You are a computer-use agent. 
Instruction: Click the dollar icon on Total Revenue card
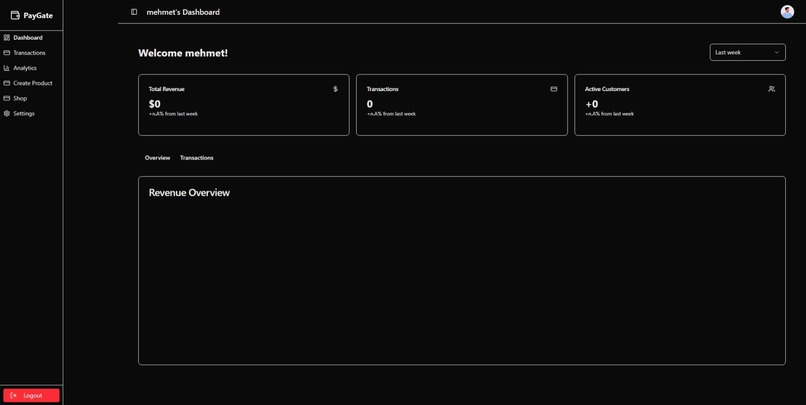point(336,89)
